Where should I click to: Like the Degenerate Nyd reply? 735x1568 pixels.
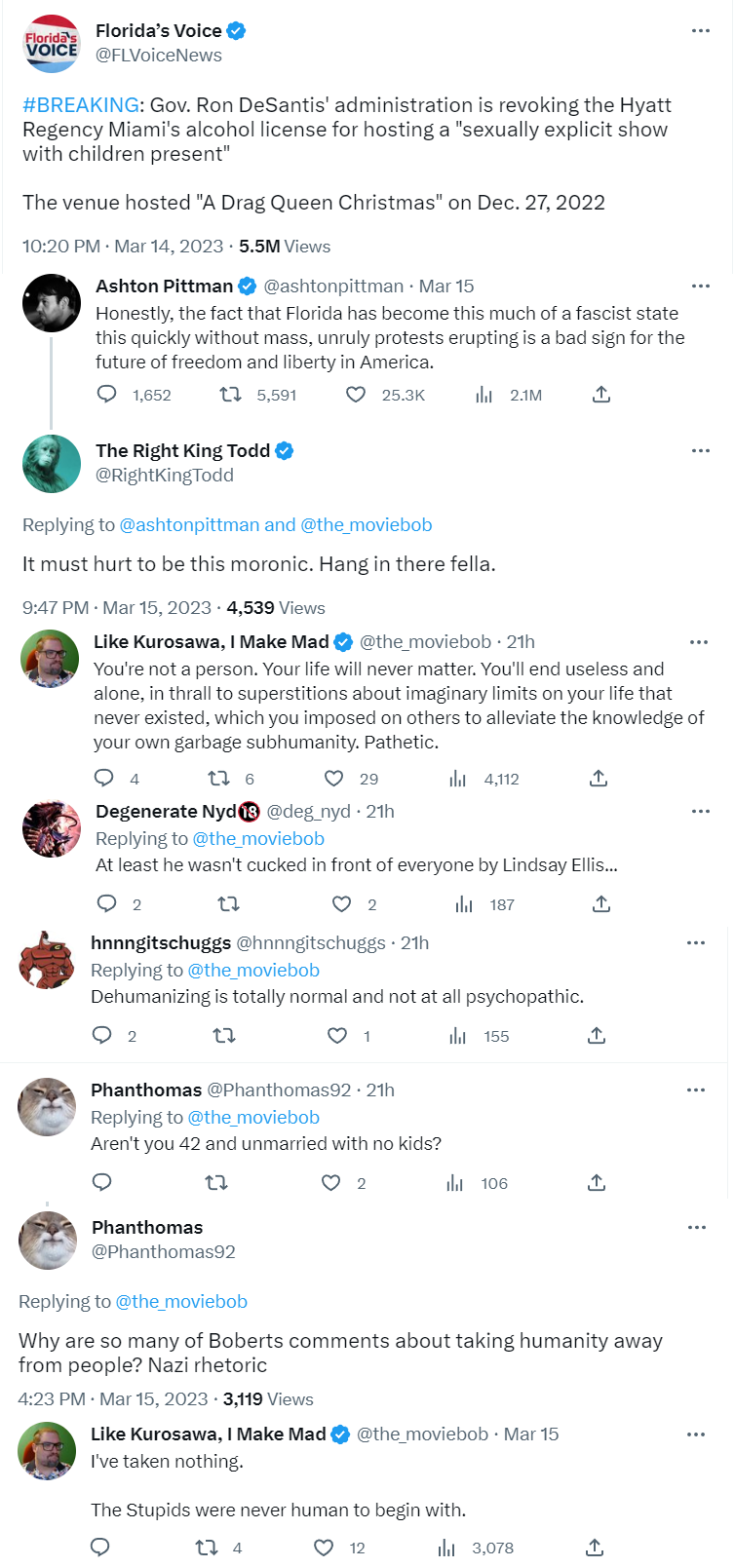pyautogui.click(x=341, y=904)
